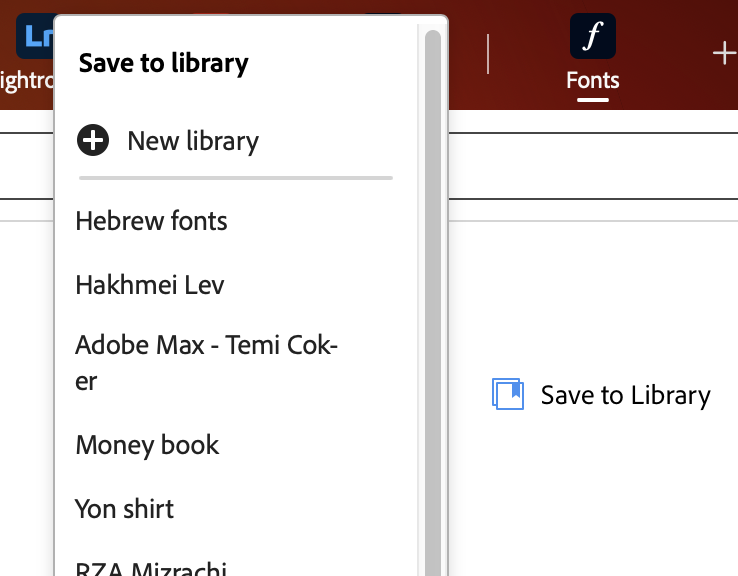Click the New library plus icon
Viewport: 738px width, 576px height.
pos(93,140)
